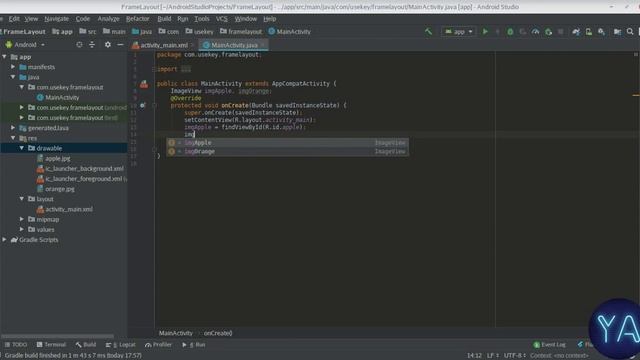Open the app run configuration dropdown
Screen dimensions: 640x360
pyautogui.click(x=458, y=31)
